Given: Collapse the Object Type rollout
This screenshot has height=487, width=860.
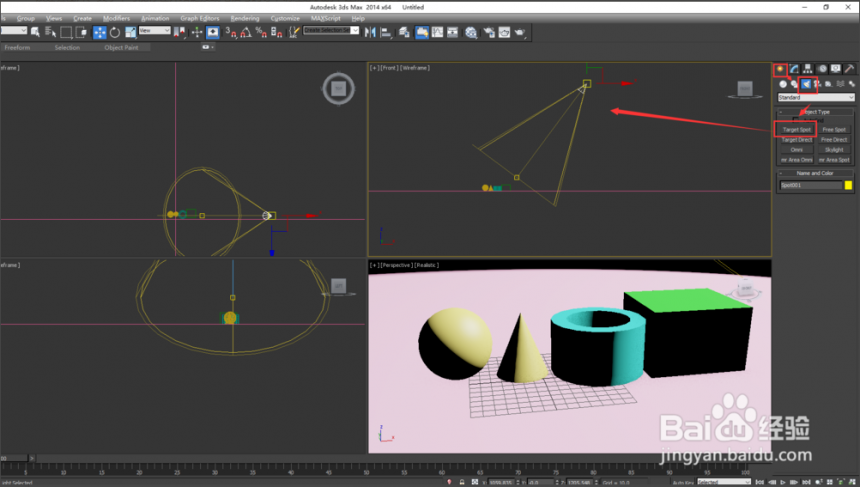Looking at the screenshot, I should [815, 112].
